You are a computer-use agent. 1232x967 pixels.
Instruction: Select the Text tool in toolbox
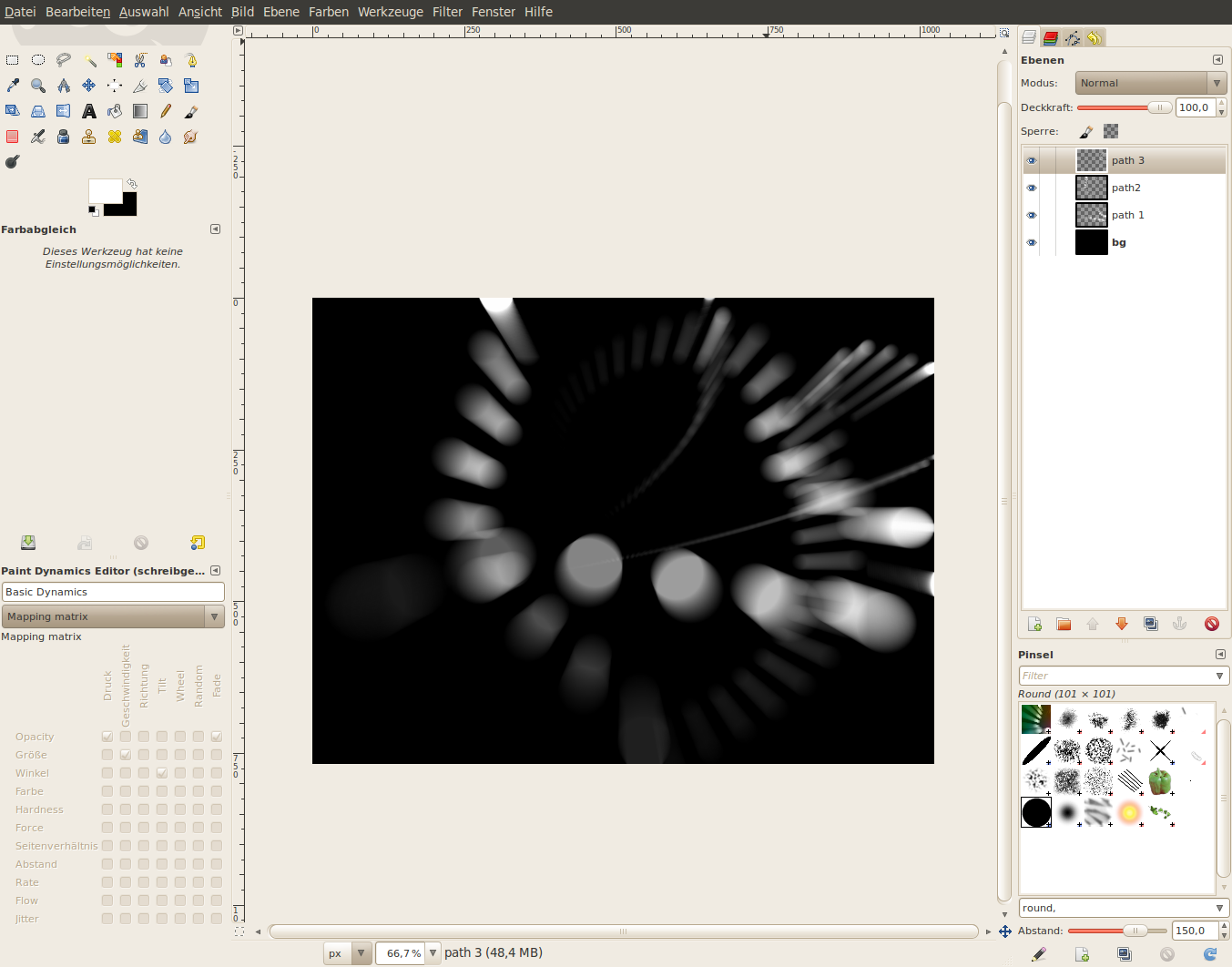pyautogui.click(x=89, y=111)
